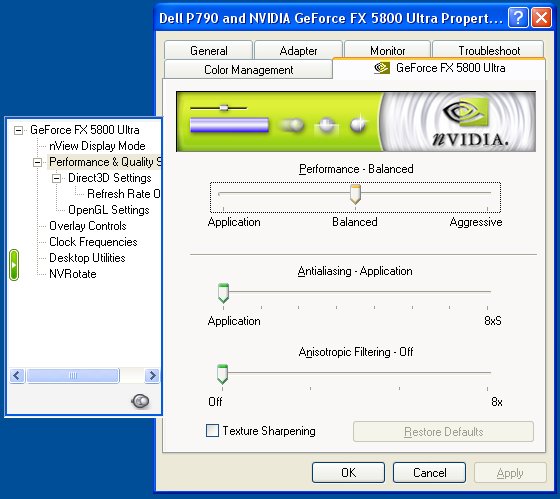560x499 pixels.
Task: Click the Performance - Balanced heading
Action: coord(356,169)
